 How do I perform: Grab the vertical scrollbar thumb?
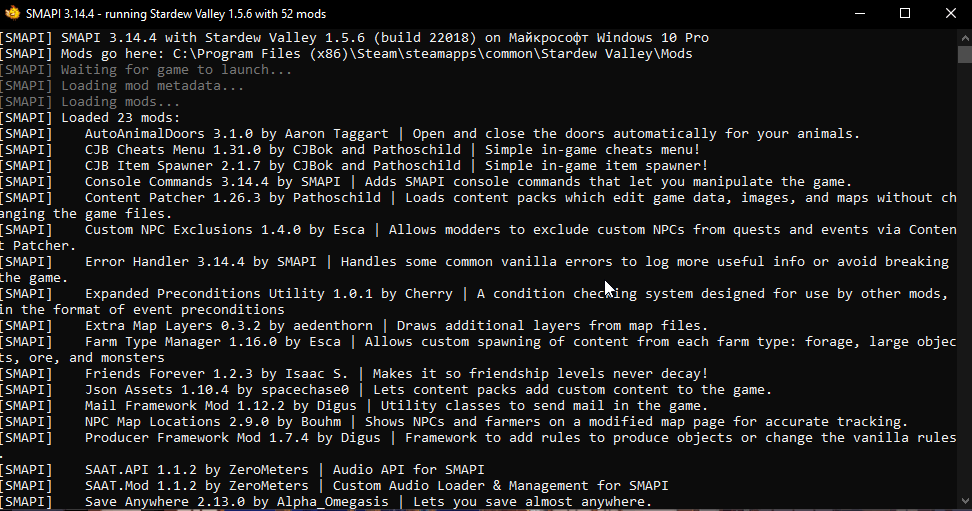965,54
